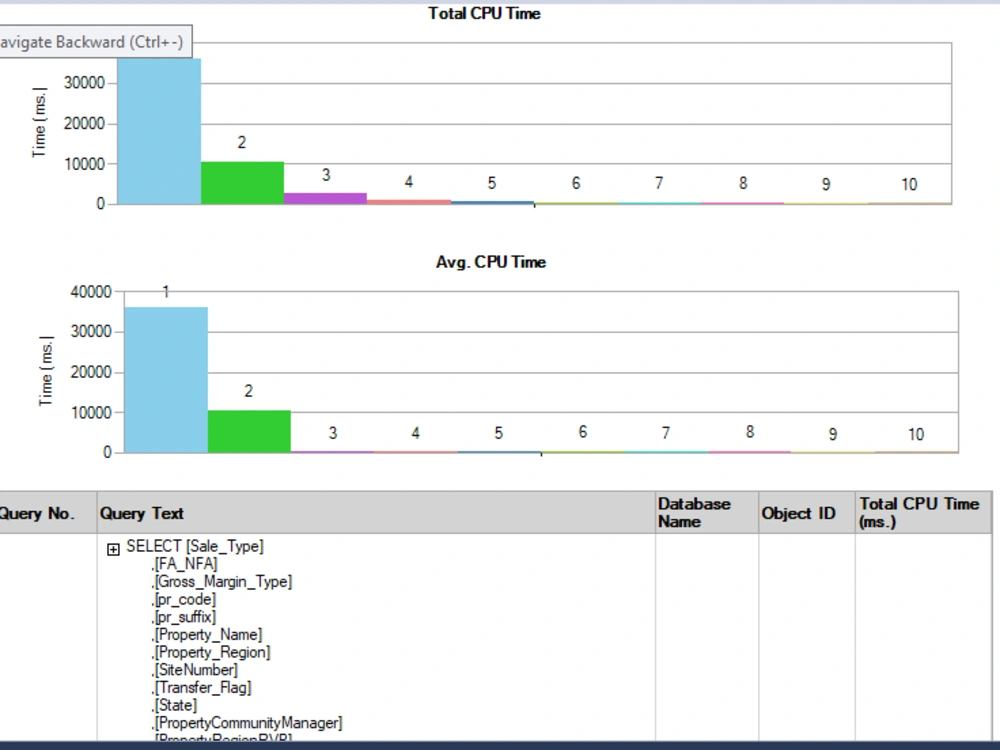Image resolution: width=1000 pixels, height=750 pixels.
Task: Click the SELECT [Sale_Type] query line
Action: click(x=195, y=547)
